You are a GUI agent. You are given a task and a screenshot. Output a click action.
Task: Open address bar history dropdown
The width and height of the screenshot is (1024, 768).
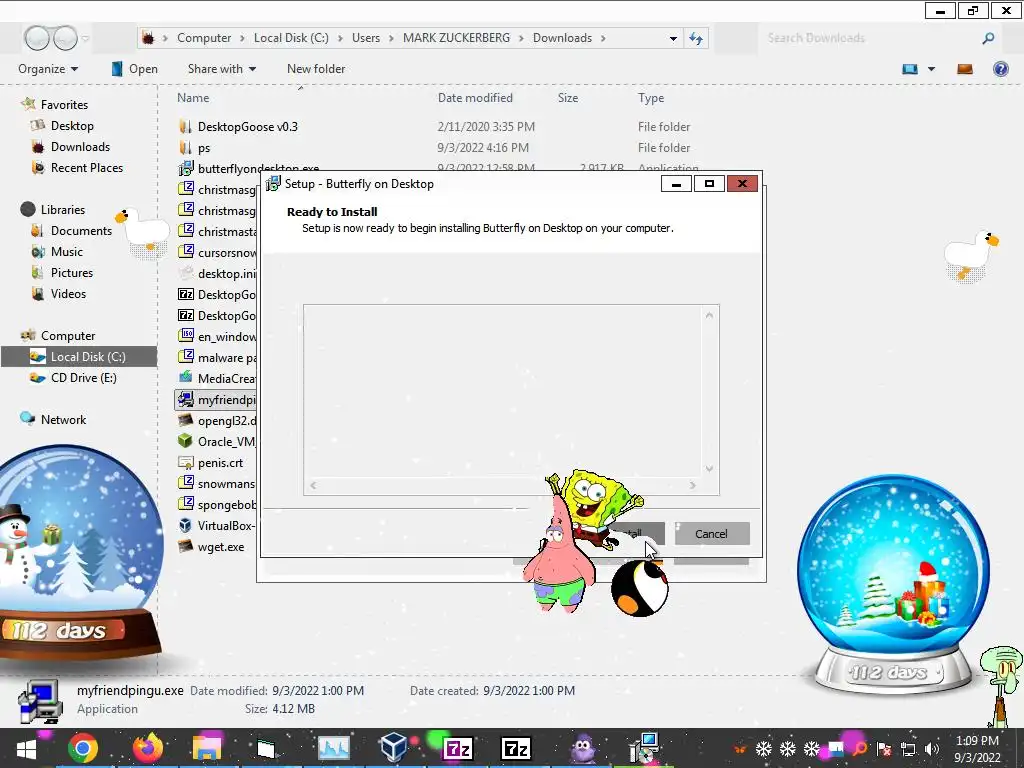tap(673, 39)
